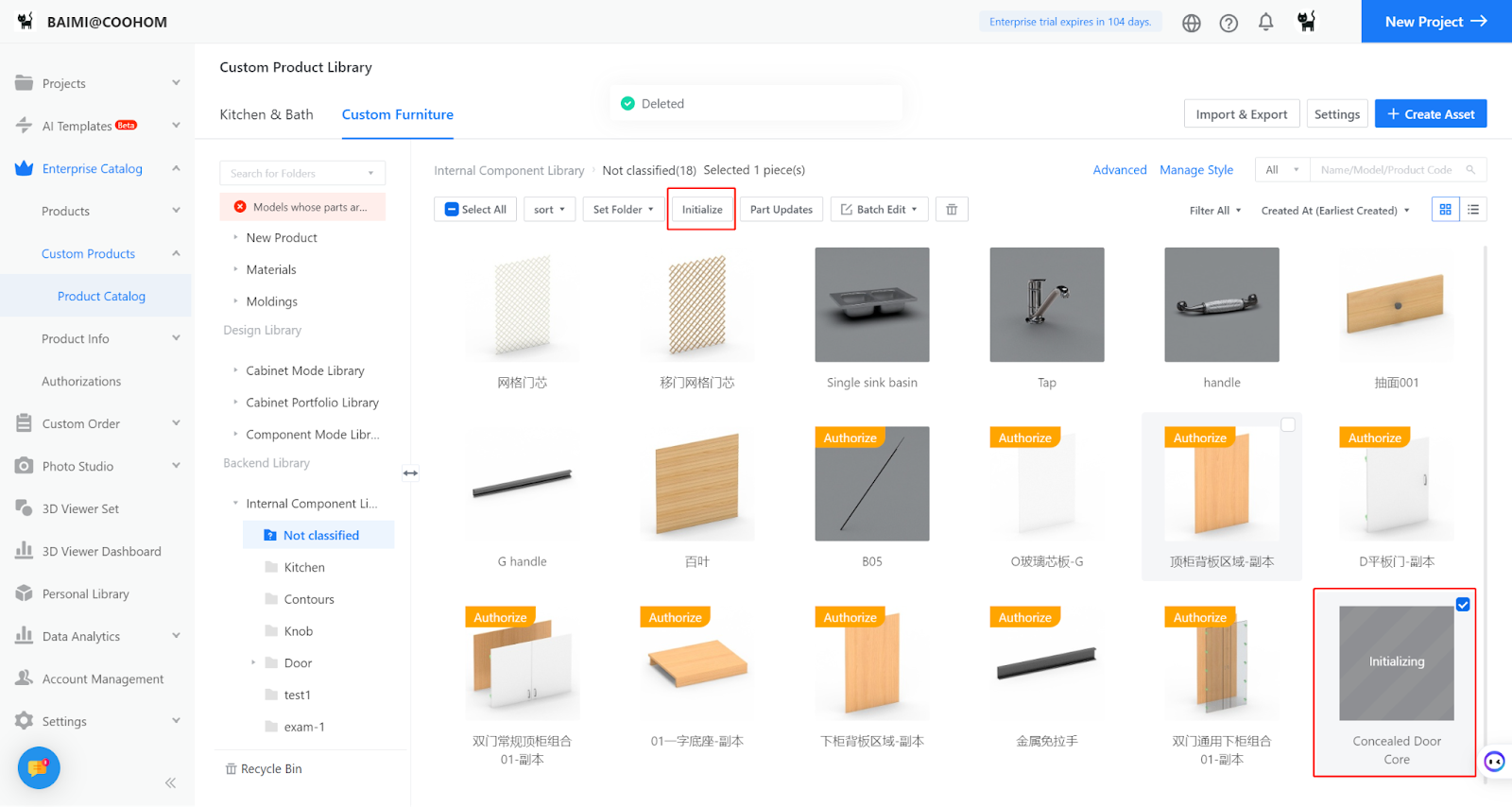Image resolution: width=1512 pixels, height=807 pixels.
Task: Collapse the left sidebar with double-chevron icon
Action: 170,782
